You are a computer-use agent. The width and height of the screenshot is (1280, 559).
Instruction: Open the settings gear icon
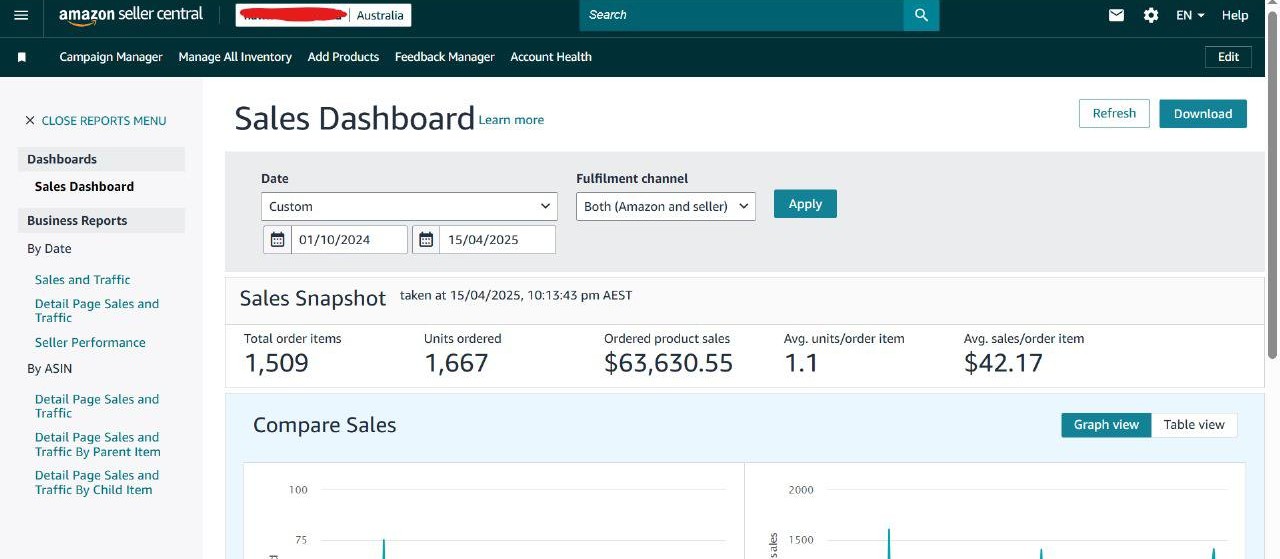tap(1151, 15)
